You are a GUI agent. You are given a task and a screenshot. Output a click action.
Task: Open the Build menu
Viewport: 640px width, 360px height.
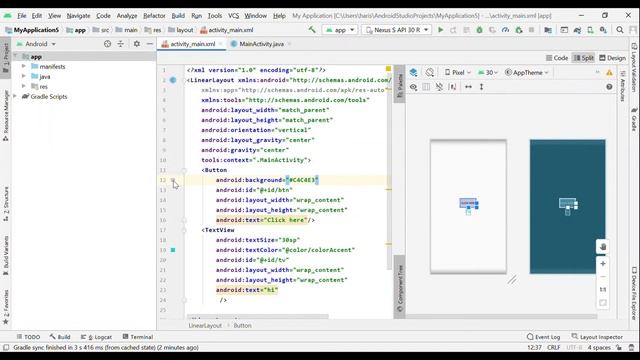(x=178, y=16)
